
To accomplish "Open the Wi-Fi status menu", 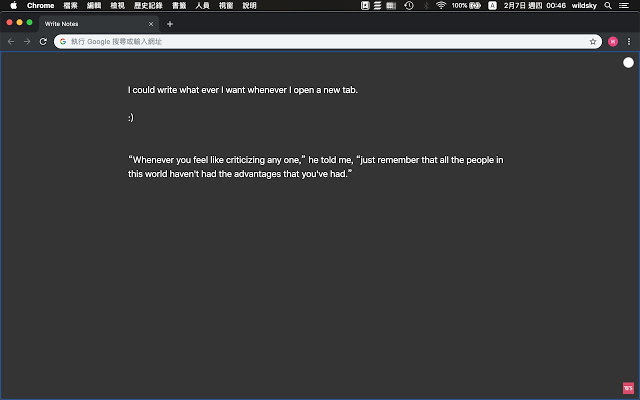I will pos(441,6).
